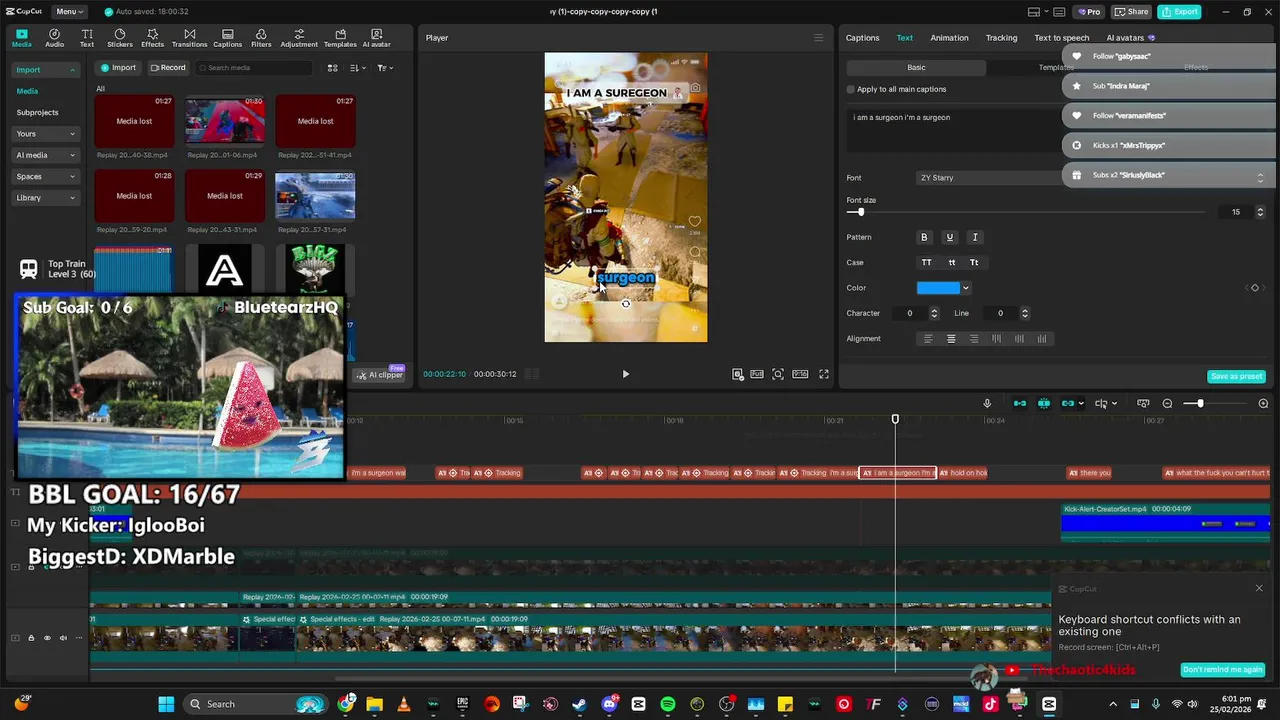Toggle italic text pattern
The image size is (1280, 720).
[x=975, y=237]
